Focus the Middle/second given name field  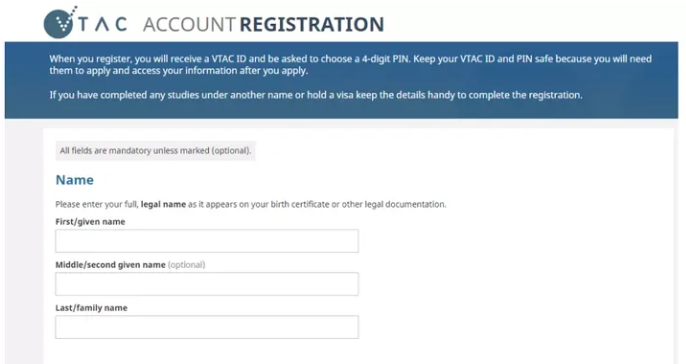click(x=207, y=284)
